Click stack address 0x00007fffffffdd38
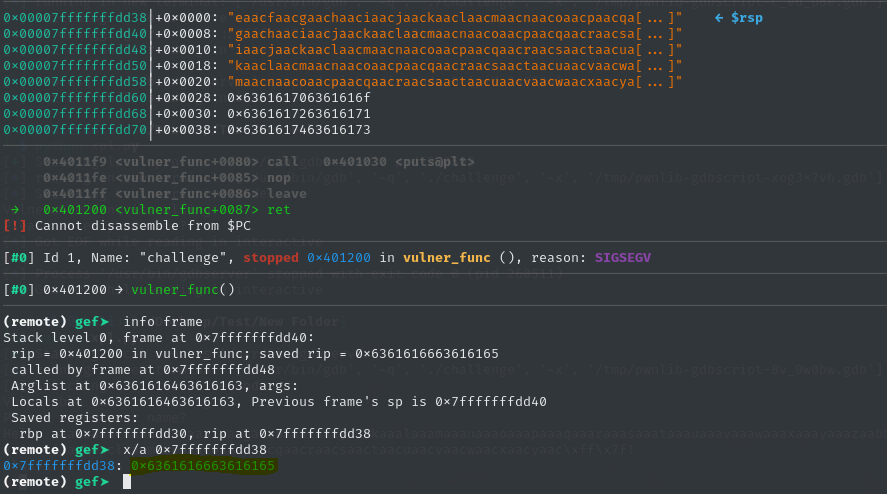This screenshot has width=887, height=494. pyautogui.click(x=75, y=18)
